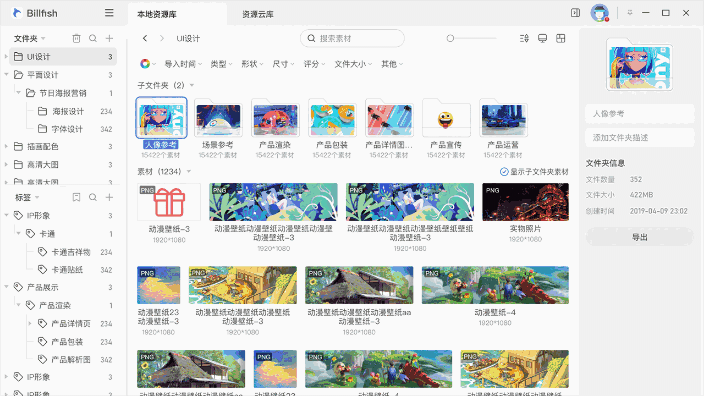
Task: Click the hamburger menu next to Billfish
Action: 109,13
